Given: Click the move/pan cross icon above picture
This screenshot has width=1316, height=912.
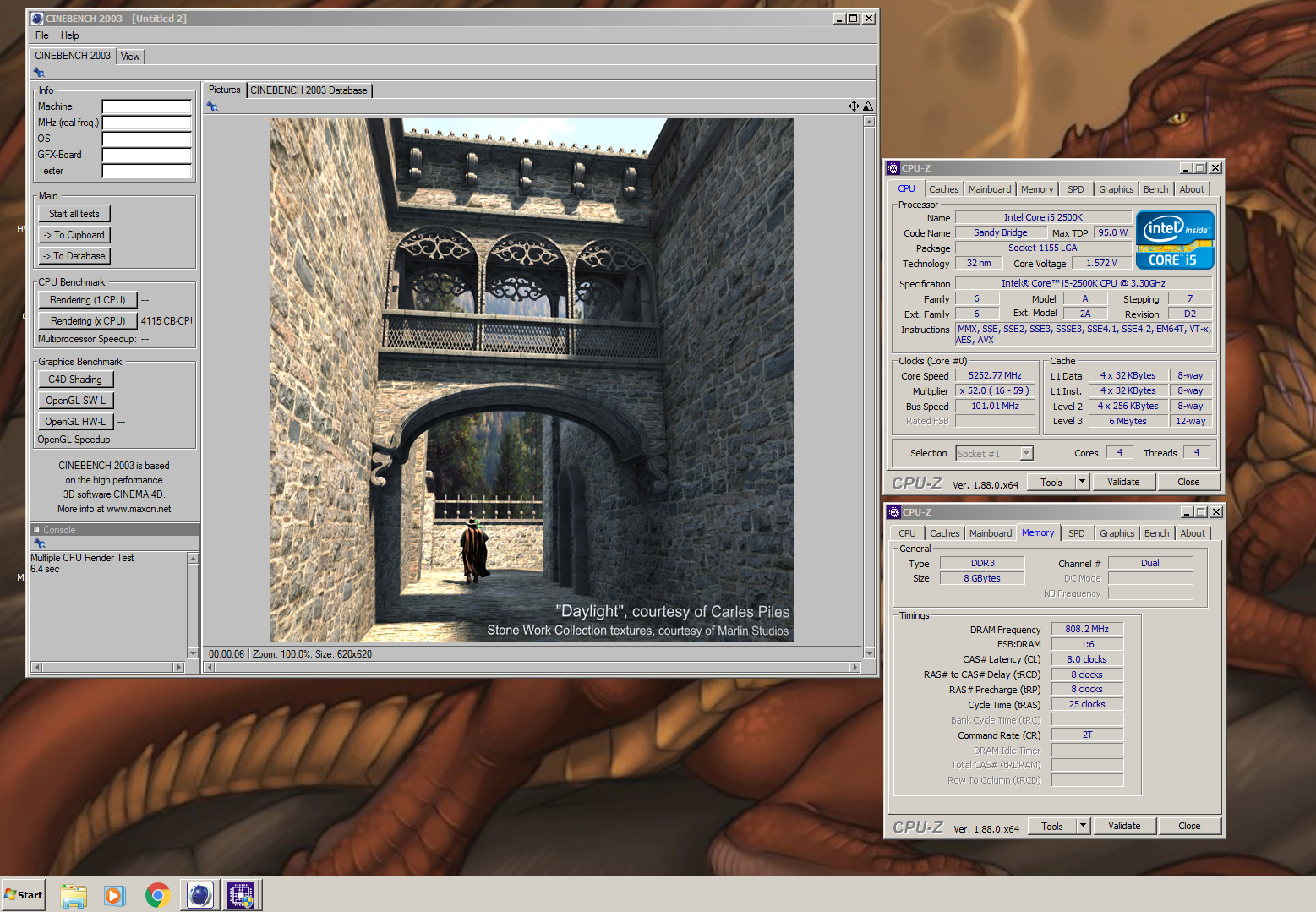Looking at the screenshot, I should click(x=854, y=106).
